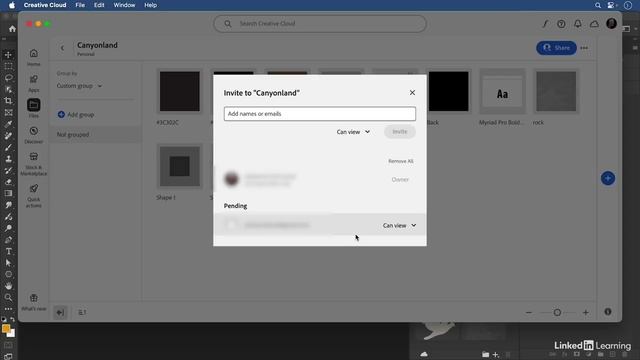Go back using the left chevron beside Canyonland
Viewport: 640px width, 360px height.
(62, 48)
